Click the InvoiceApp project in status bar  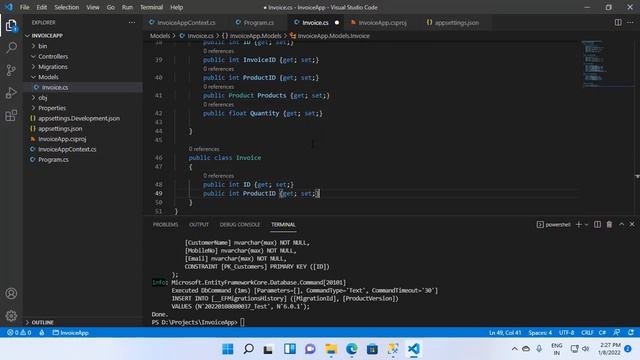pyautogui.click(x=71, y=333)
